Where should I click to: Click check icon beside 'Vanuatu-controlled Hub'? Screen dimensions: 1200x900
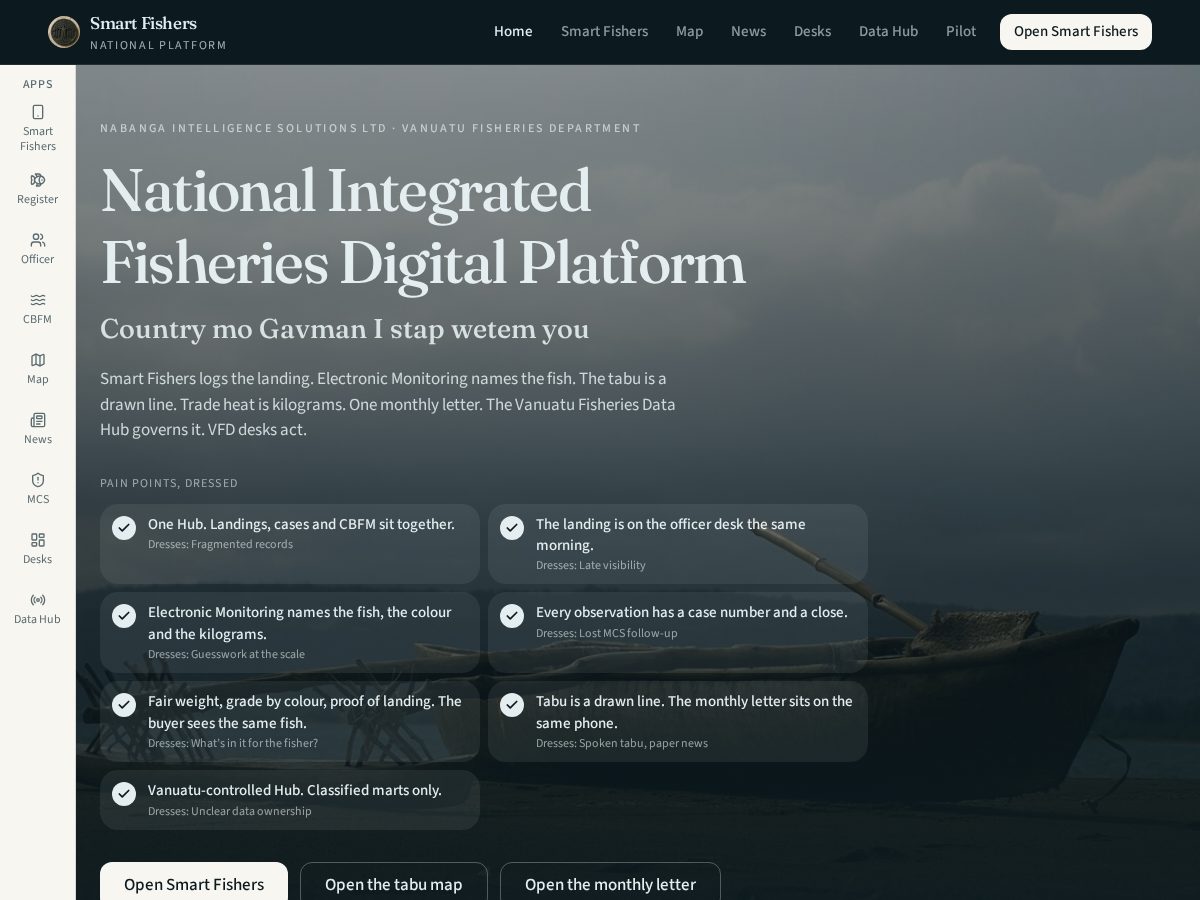click(x=124, y=793)
